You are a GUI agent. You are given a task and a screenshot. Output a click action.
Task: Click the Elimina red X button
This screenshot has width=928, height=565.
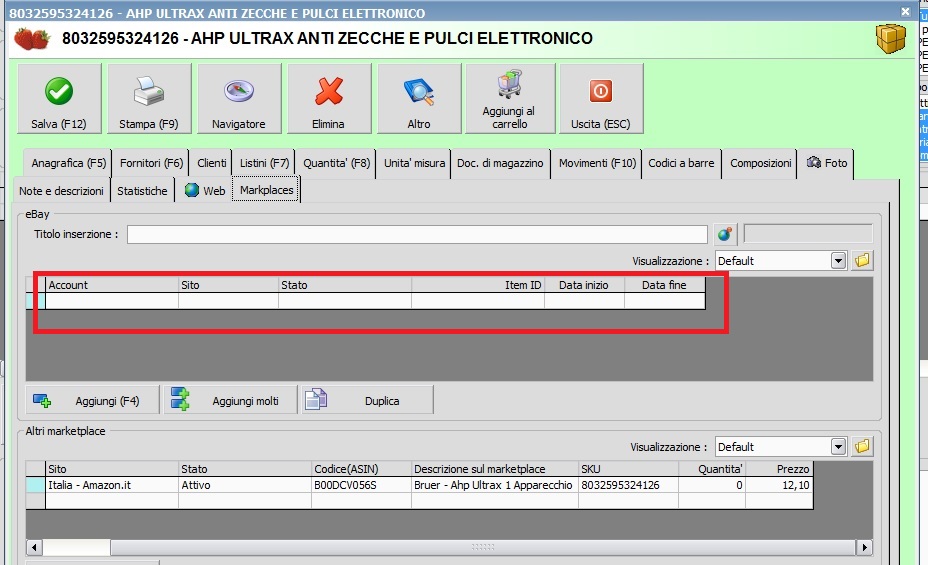coord(329,99)
